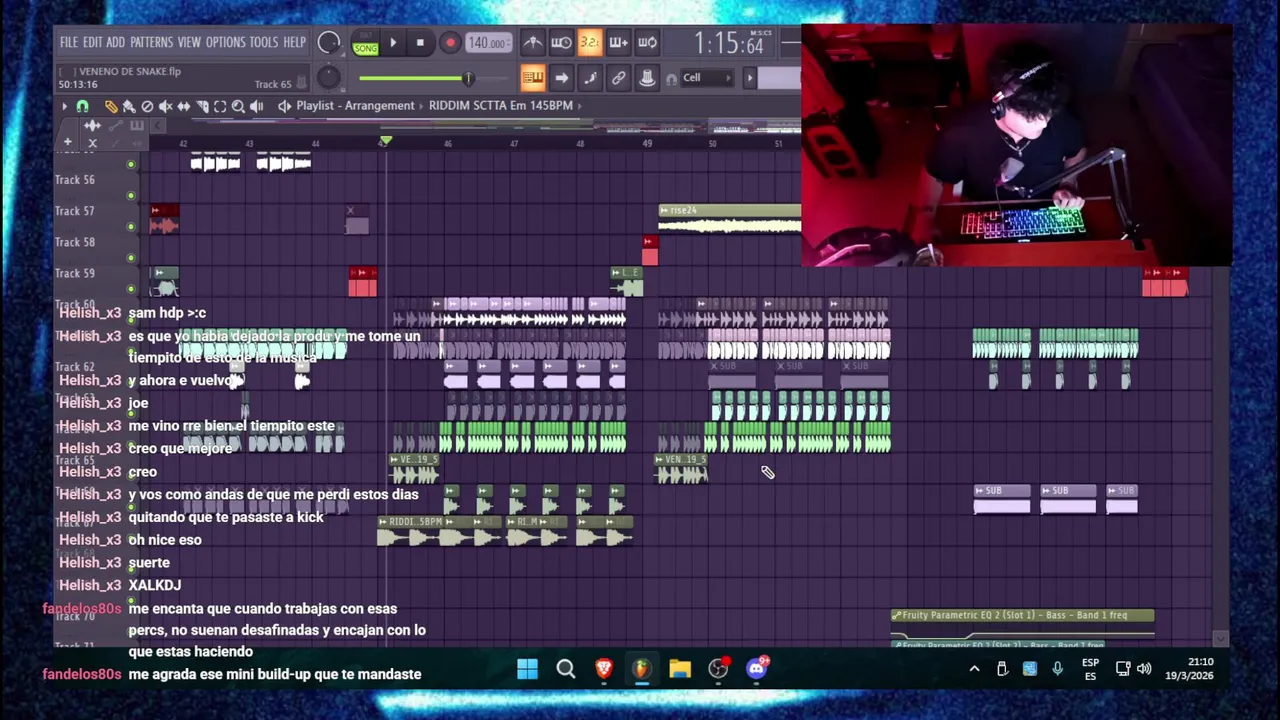Screen dimensions: 1280x720
Task: Click the RIDDIM SCTTA Em 145BPM pattern label
Action: [500, 106]
